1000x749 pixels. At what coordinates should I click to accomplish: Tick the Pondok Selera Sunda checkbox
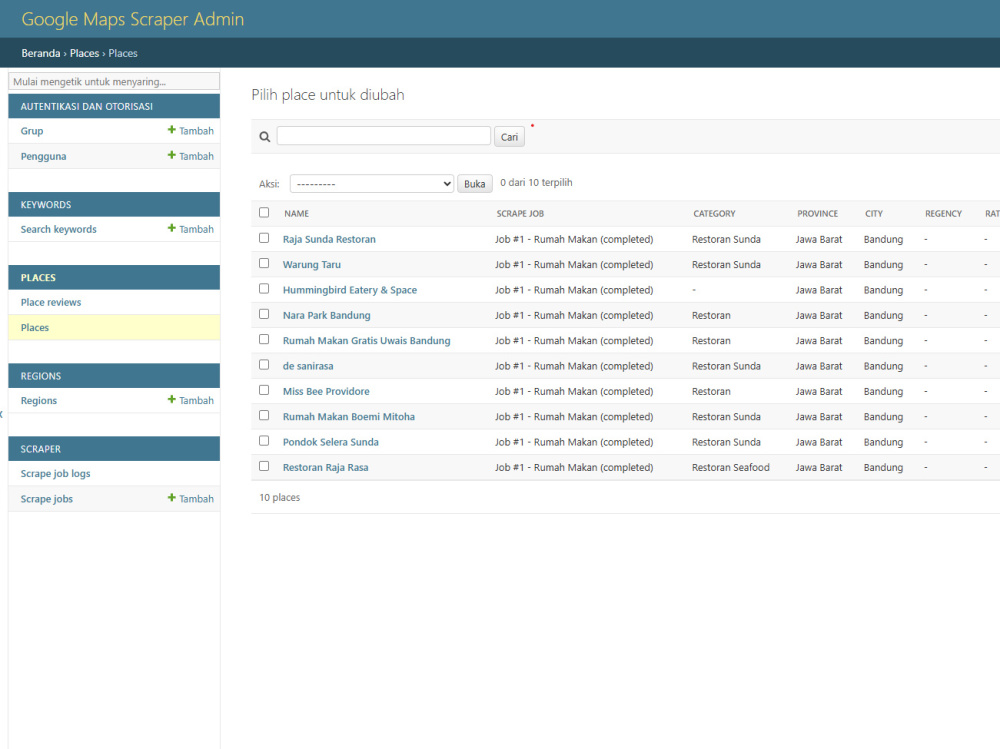tap(264, 441)
